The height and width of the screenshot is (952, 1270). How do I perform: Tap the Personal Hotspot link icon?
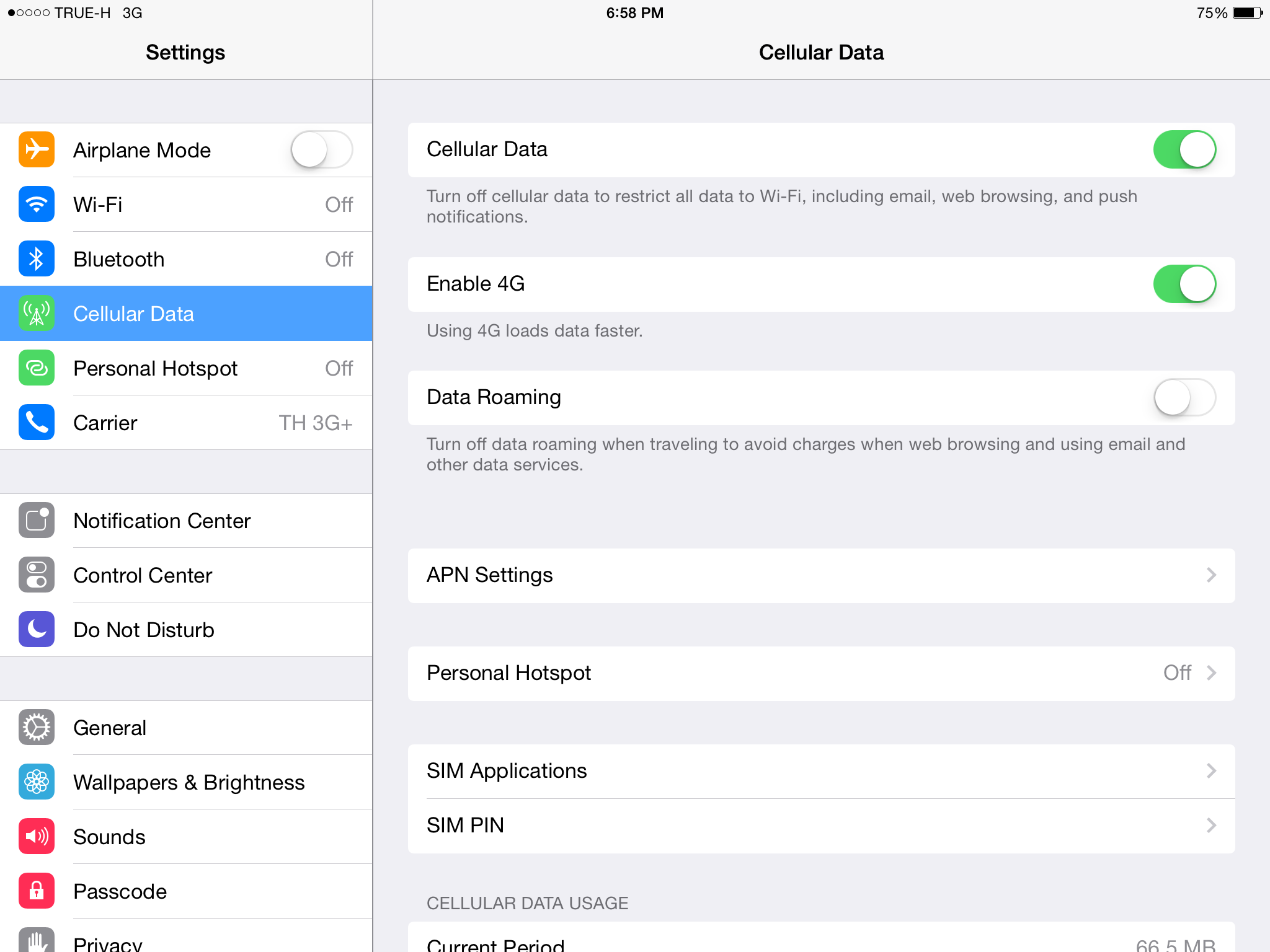37,368
